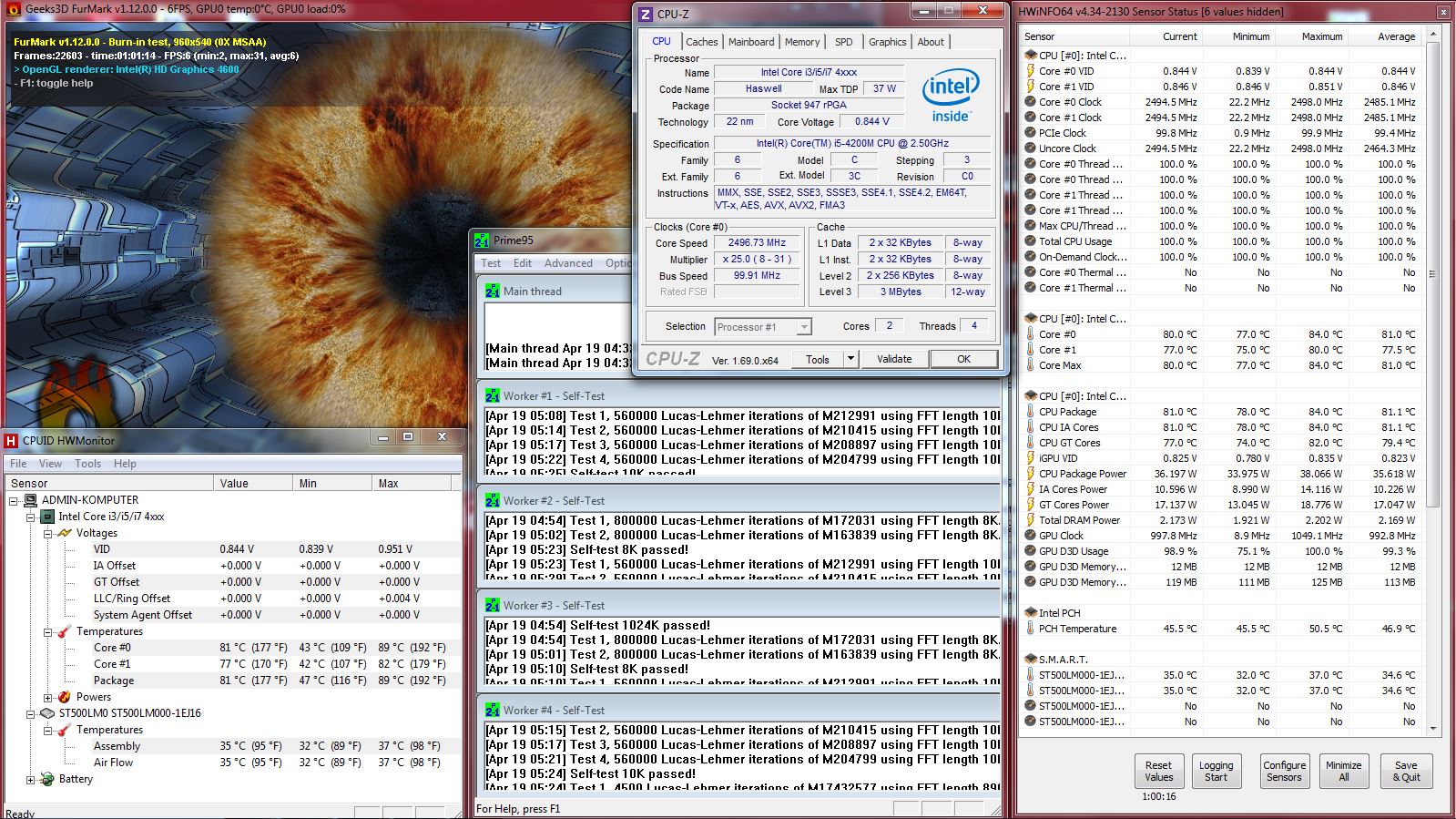Click the HWMonitor title bar icon
This screenshot has width=1456, height=819.
click(x=12, y=440)
